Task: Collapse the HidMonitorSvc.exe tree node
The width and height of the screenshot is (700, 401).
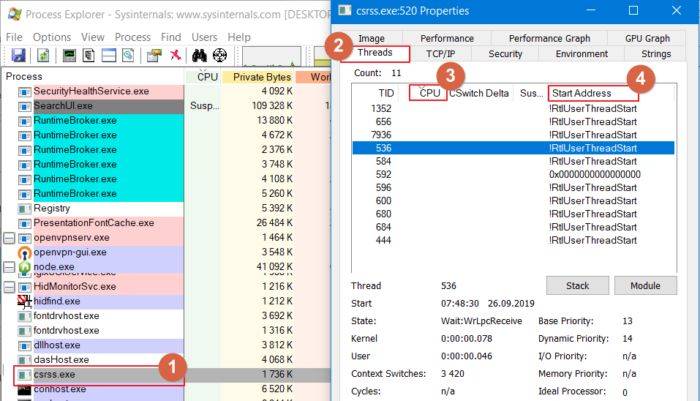Action: coord(9,287)
